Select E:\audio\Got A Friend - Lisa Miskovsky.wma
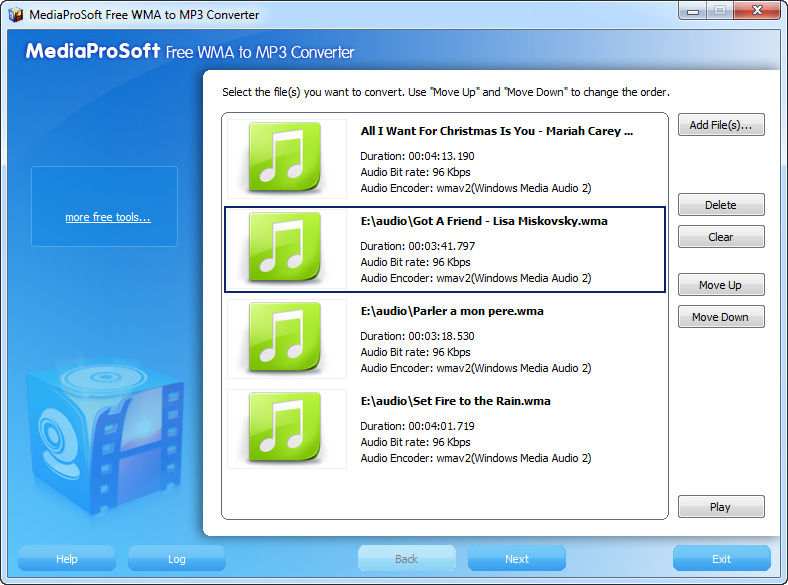This screenshot has height=585, width=788. click(x=484, y=221)
